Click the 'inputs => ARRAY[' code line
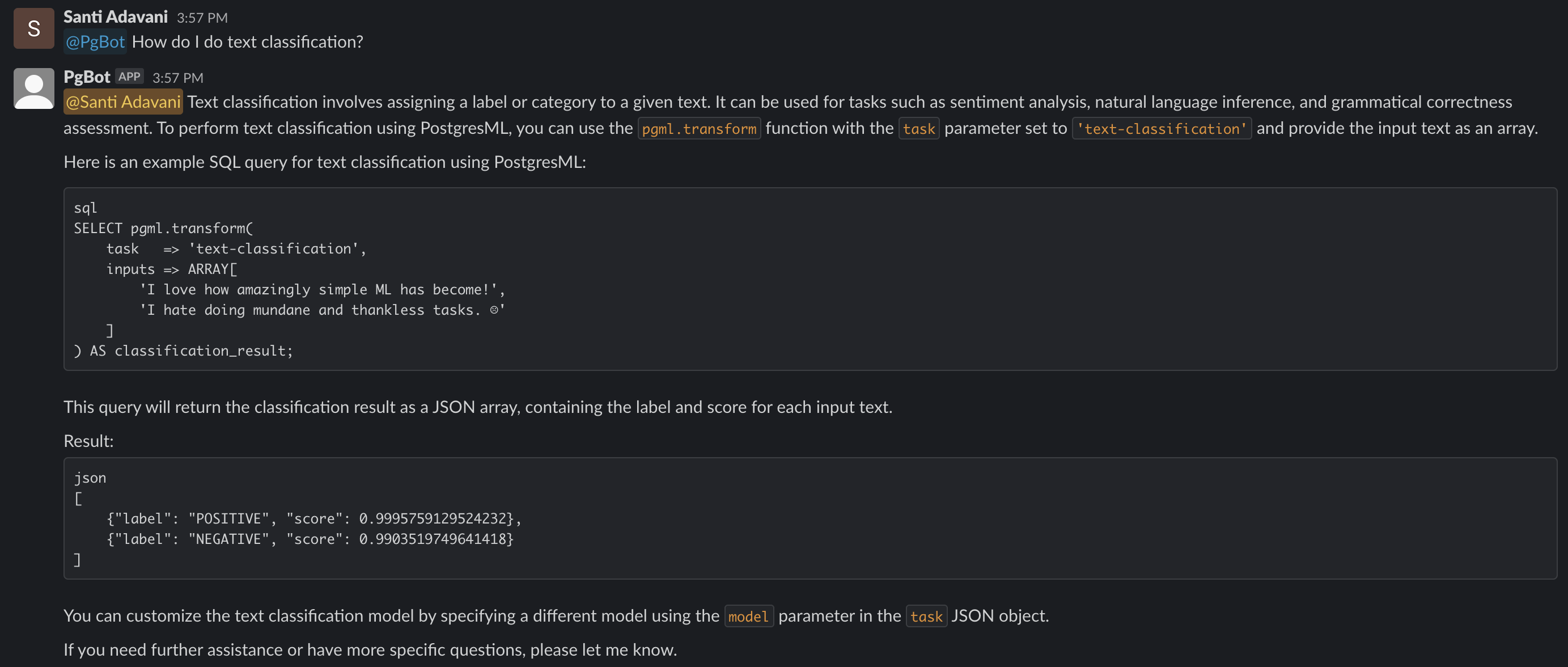Image resolution: width=1568 pixels, height=667 pixels. click(x=172, y=269)
